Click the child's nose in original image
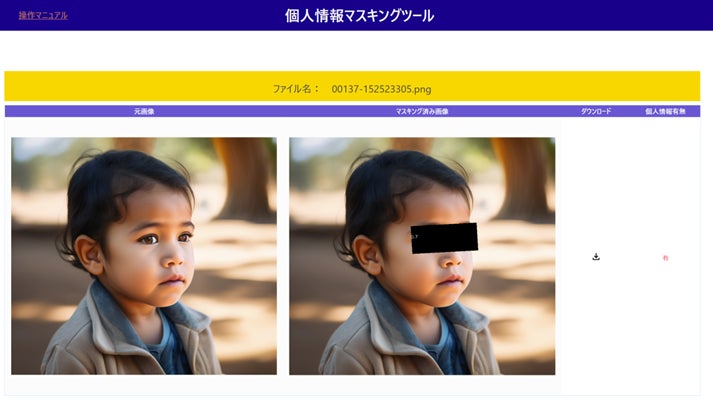The width and height of the screenshot is (713, 407). tap(173, 259)
